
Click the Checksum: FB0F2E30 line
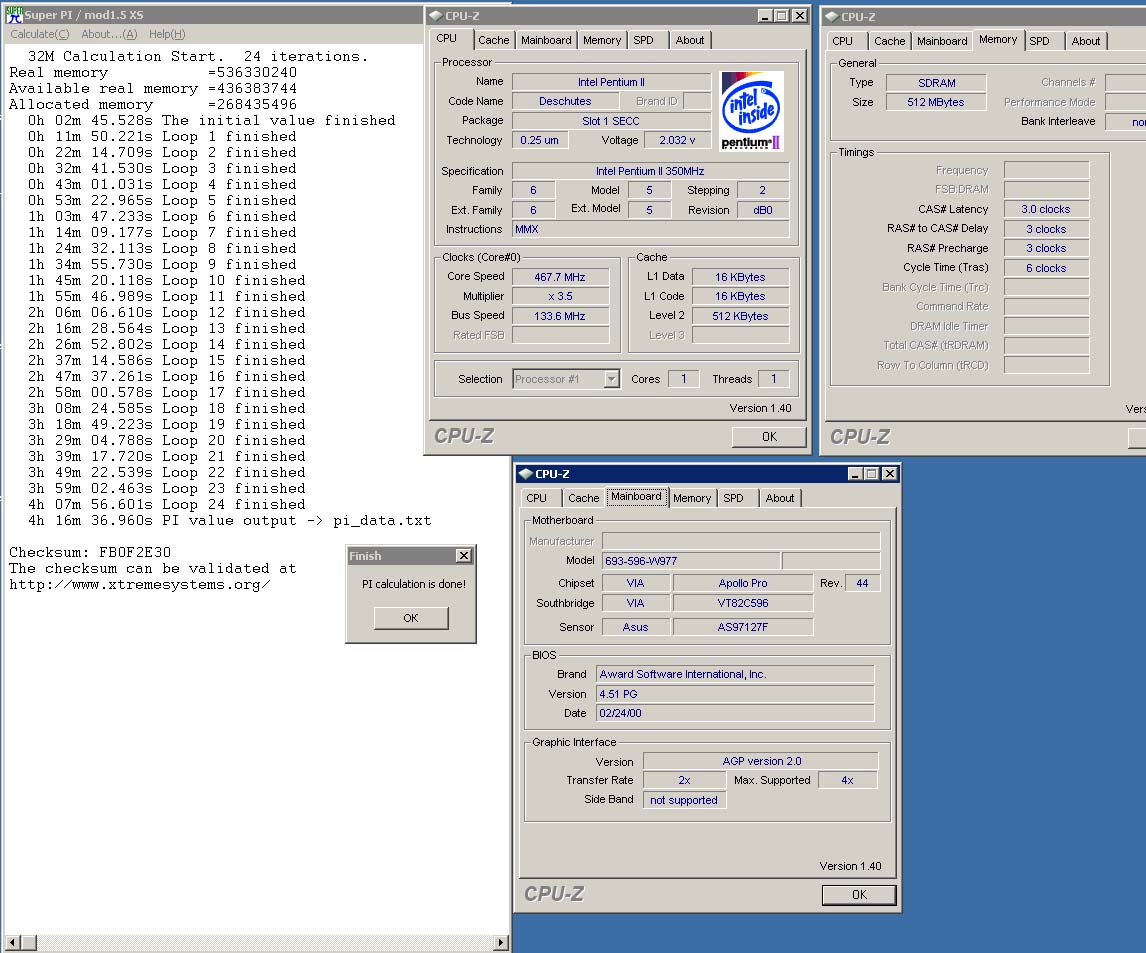pyautogui.click(x=90, y=553)
